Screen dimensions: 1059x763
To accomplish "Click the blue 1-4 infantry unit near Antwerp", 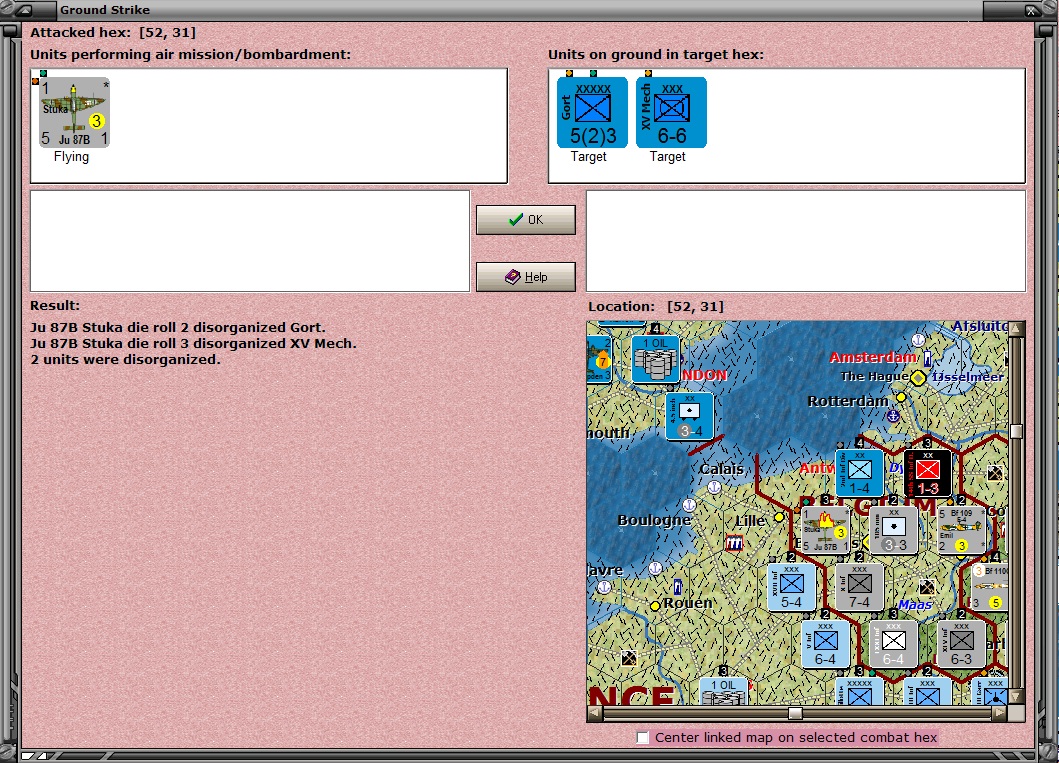I will (x=859, y=472).
